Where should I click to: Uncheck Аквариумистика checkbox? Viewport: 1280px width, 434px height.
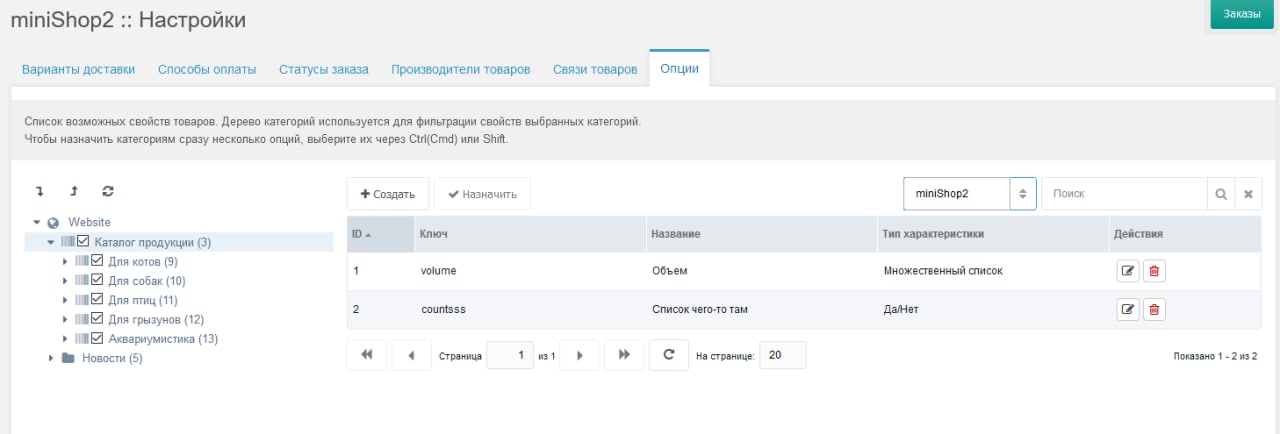click(x=98, y=338)
